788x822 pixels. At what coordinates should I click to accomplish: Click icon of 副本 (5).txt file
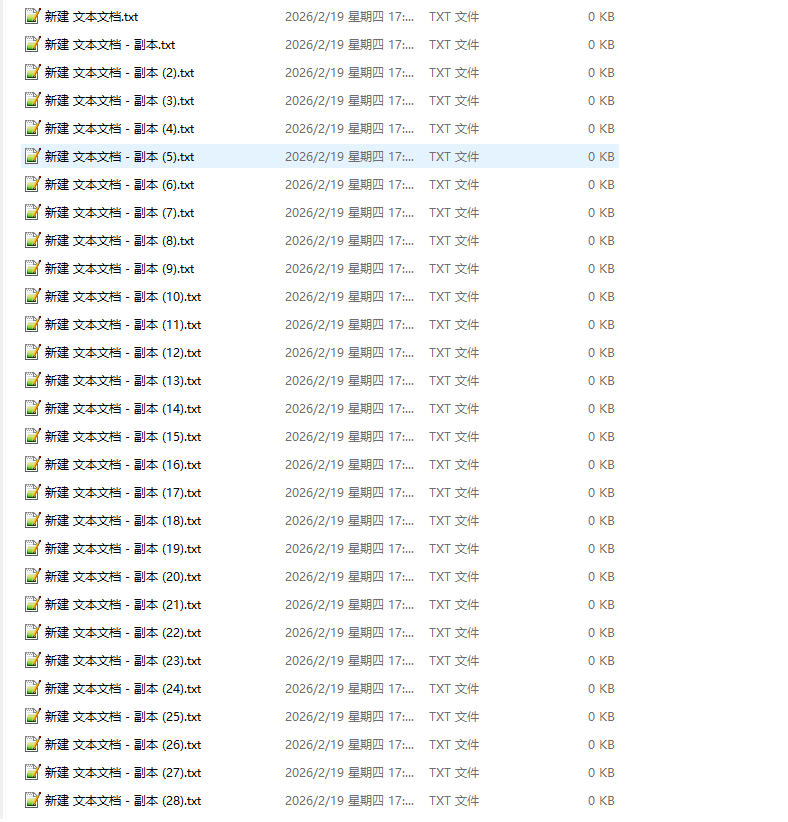33,156
